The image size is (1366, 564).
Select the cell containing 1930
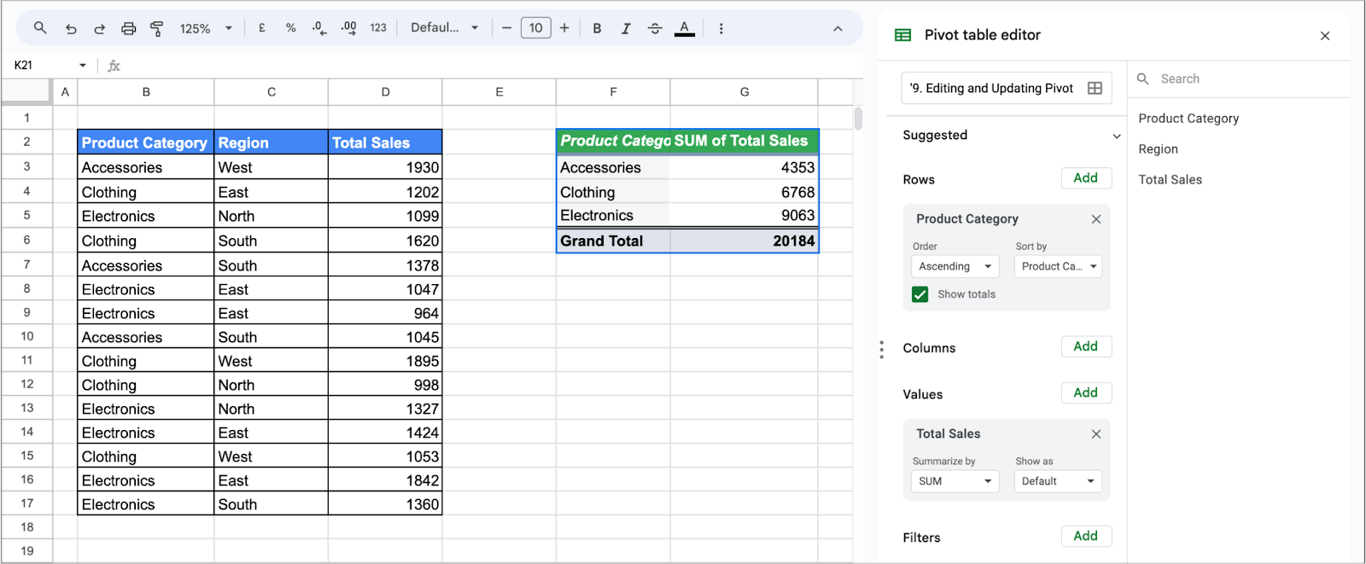pyautogui.click(x=385, y=167)
